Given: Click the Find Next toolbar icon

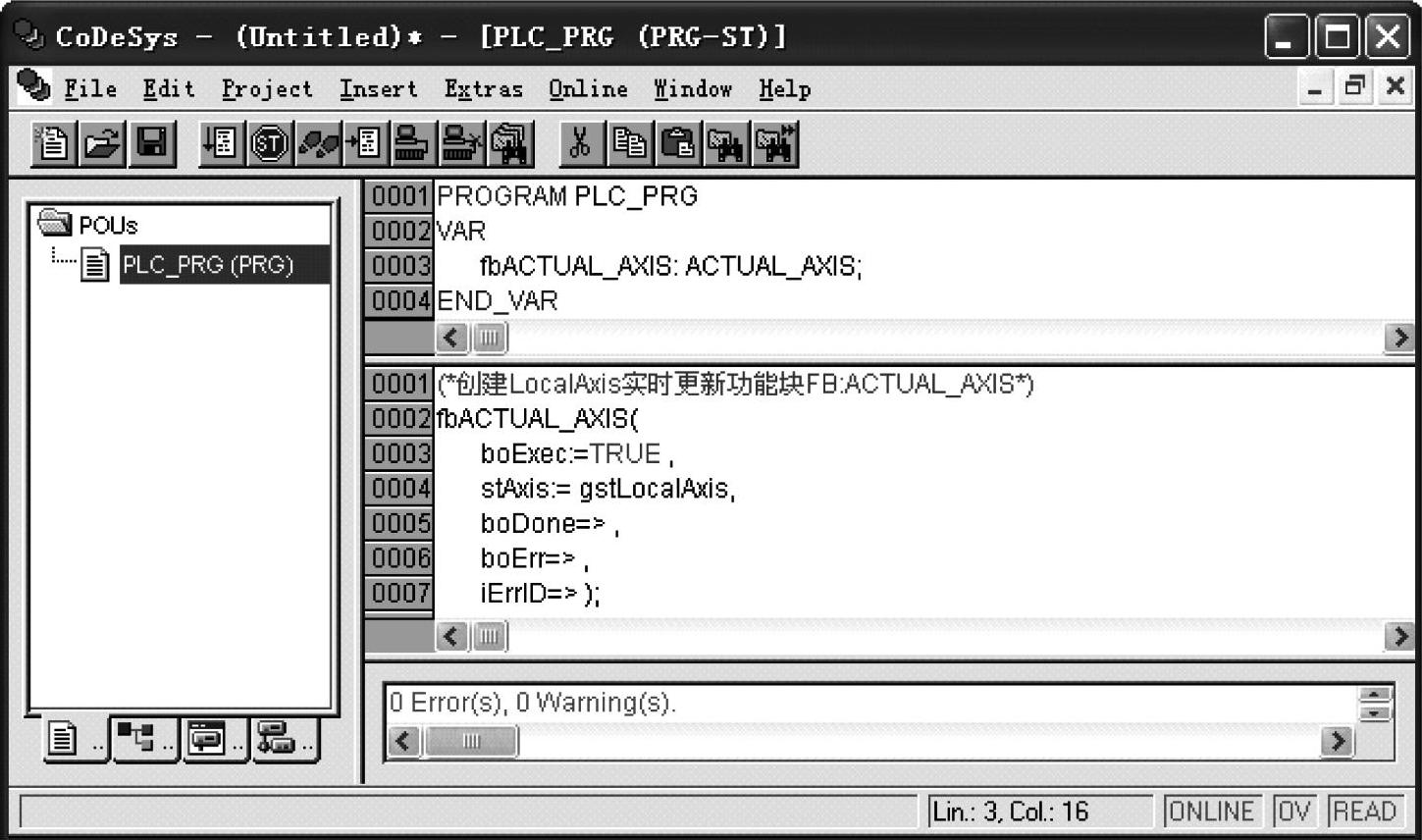Looking at the screenshot, I should tap(774, 144).
